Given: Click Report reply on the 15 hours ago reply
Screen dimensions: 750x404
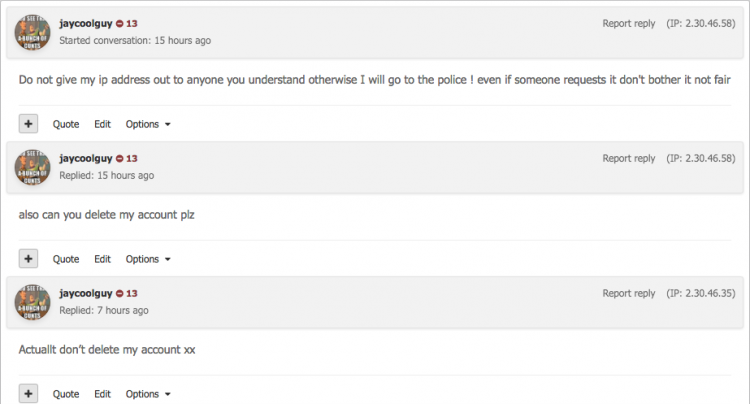Looking at the screenshot, I should (629, 158).
